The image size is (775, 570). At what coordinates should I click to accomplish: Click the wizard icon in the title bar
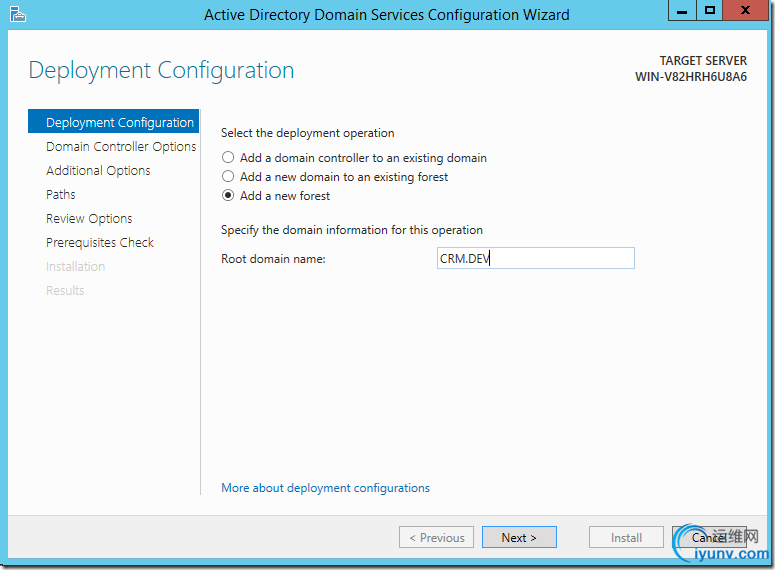17,14
